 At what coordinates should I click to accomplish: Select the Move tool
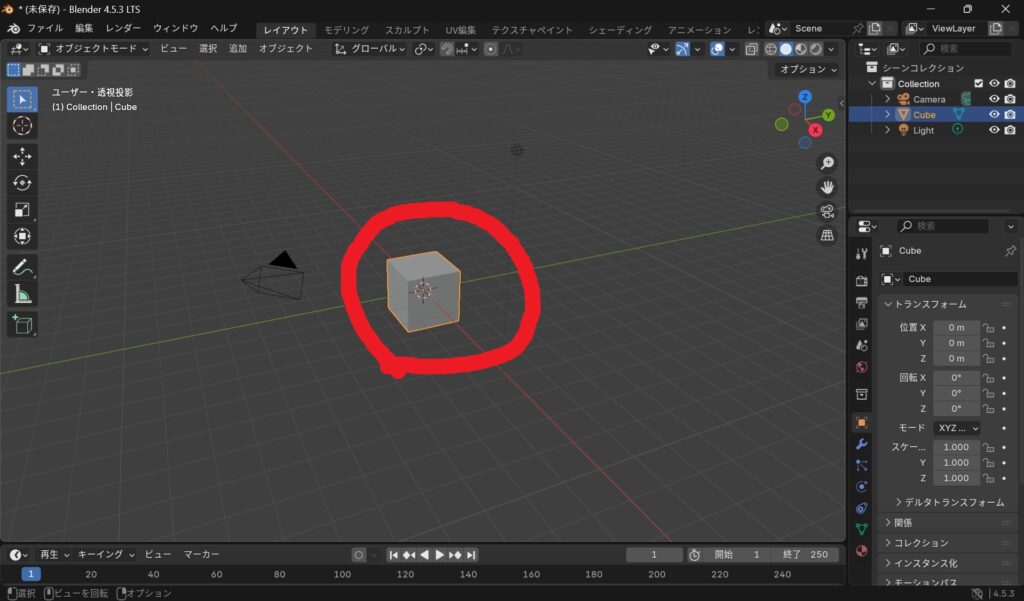(22, 156)
